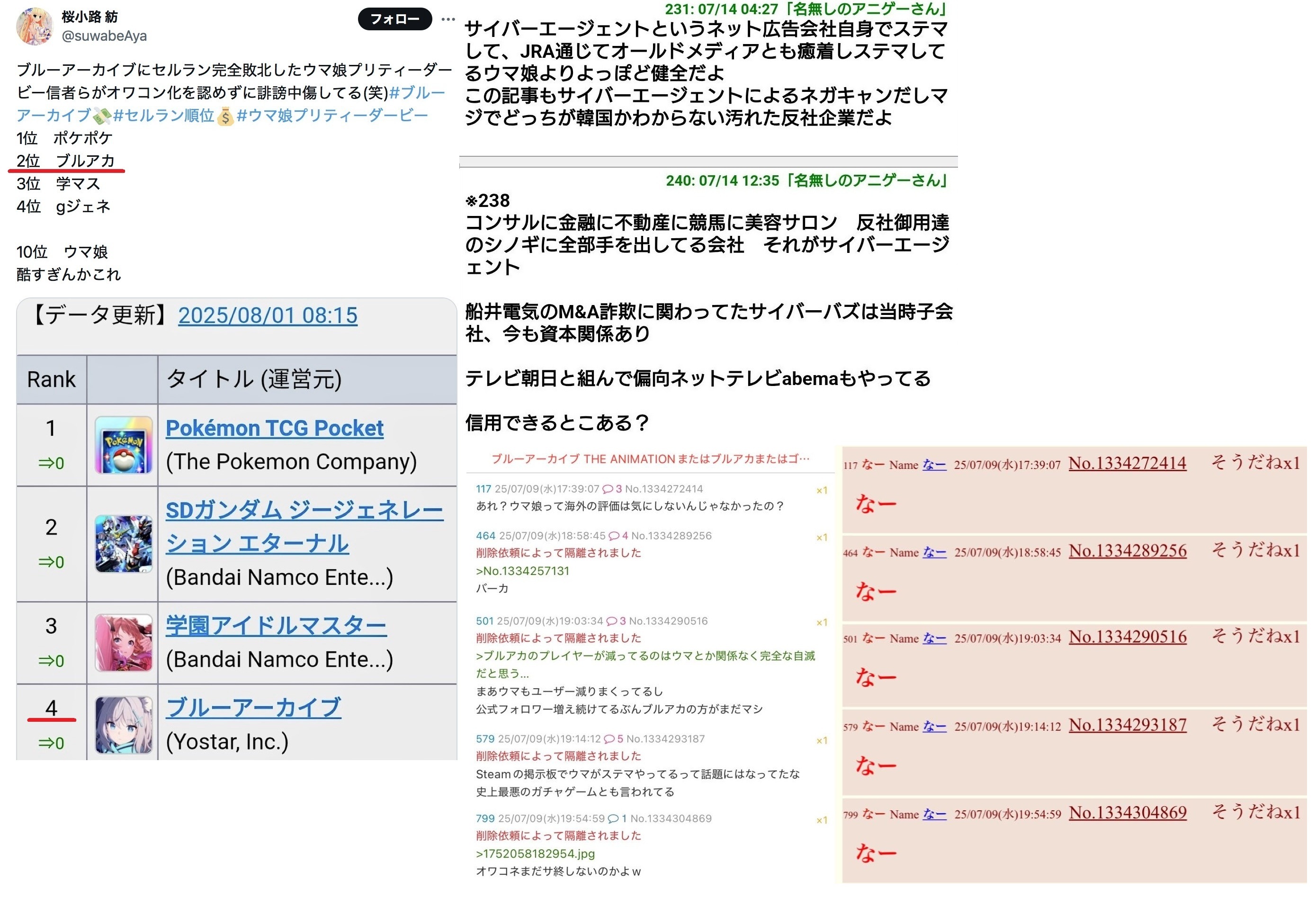Click the フォロー button
The height and width of the screenshot is (897, 1316).
point(394,19)
